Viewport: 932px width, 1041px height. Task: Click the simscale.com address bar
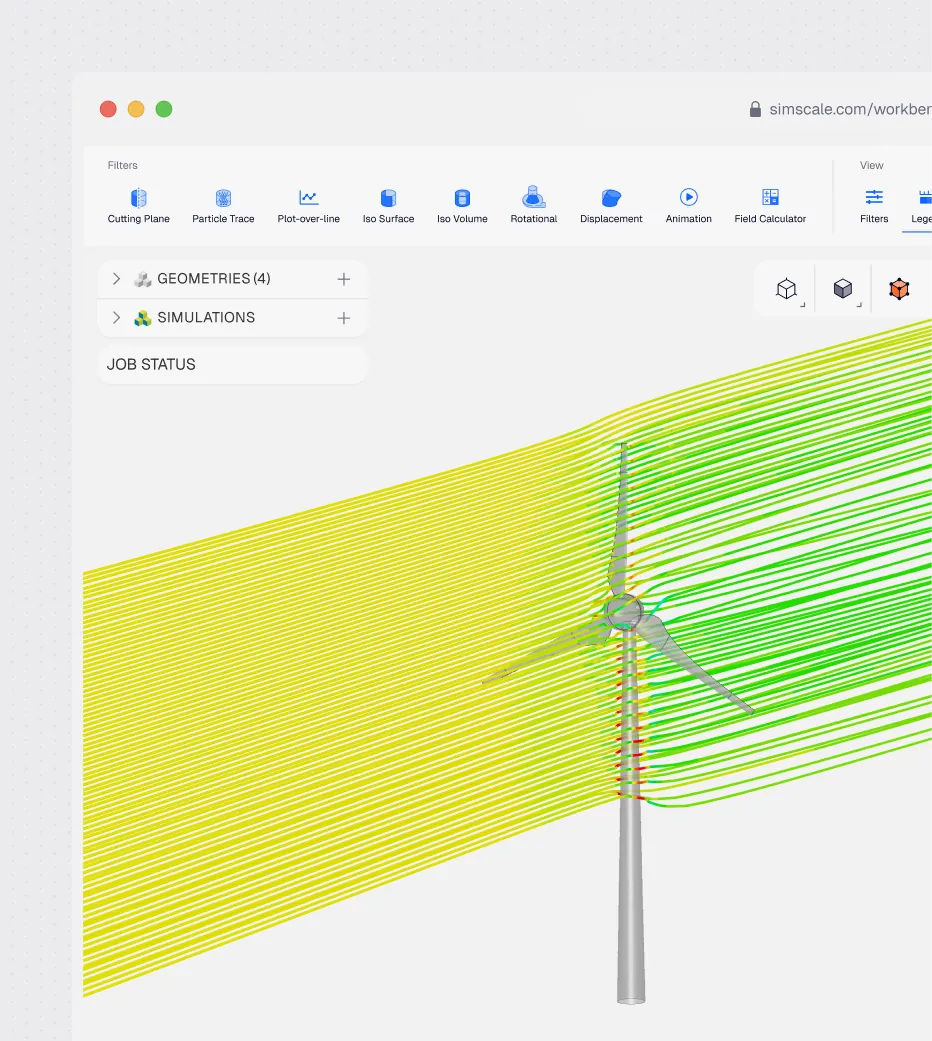[850, 109]
